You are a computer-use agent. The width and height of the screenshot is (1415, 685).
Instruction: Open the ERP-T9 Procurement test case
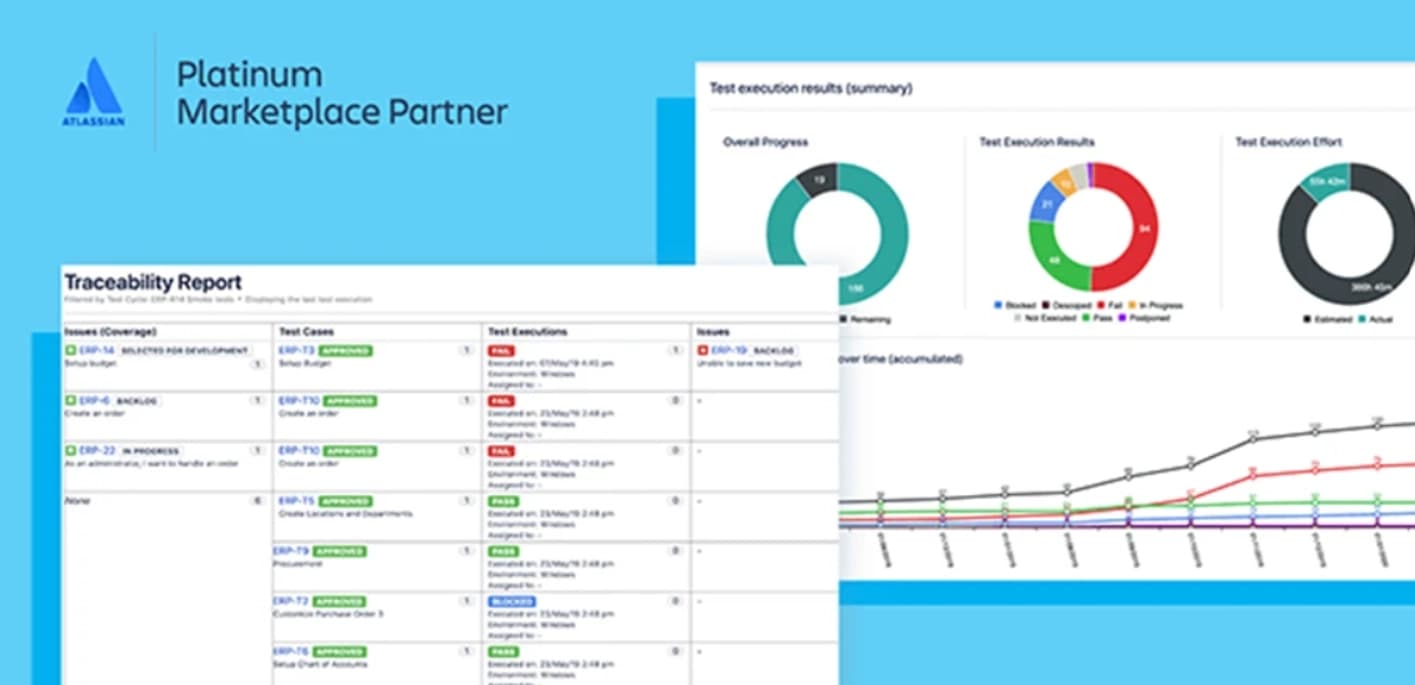(x=291, y=551)
